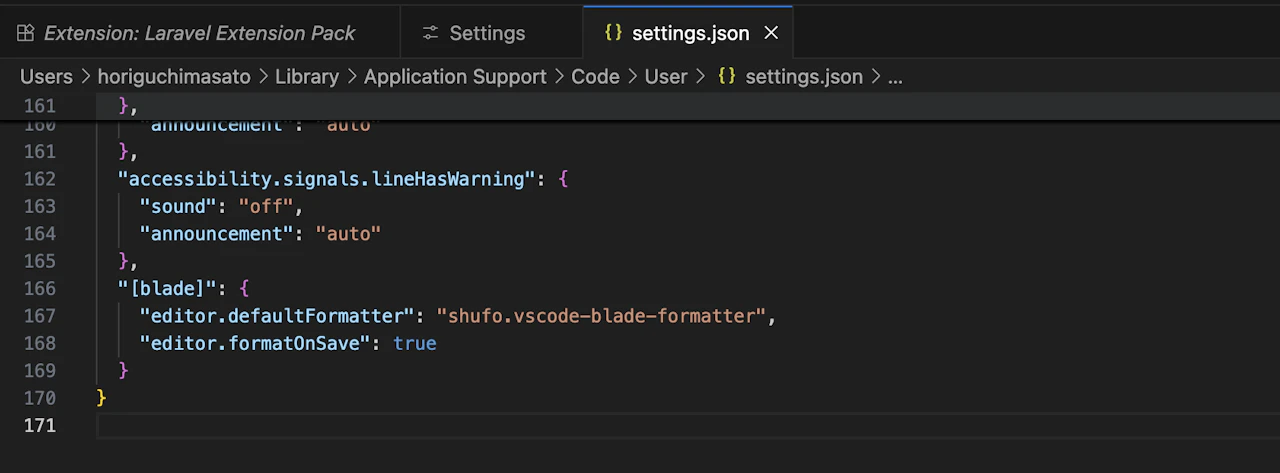Screen dimensions: 1280x473
Task: Open the horiguchimasato breadcrumb segment
Action: [174, 76]
